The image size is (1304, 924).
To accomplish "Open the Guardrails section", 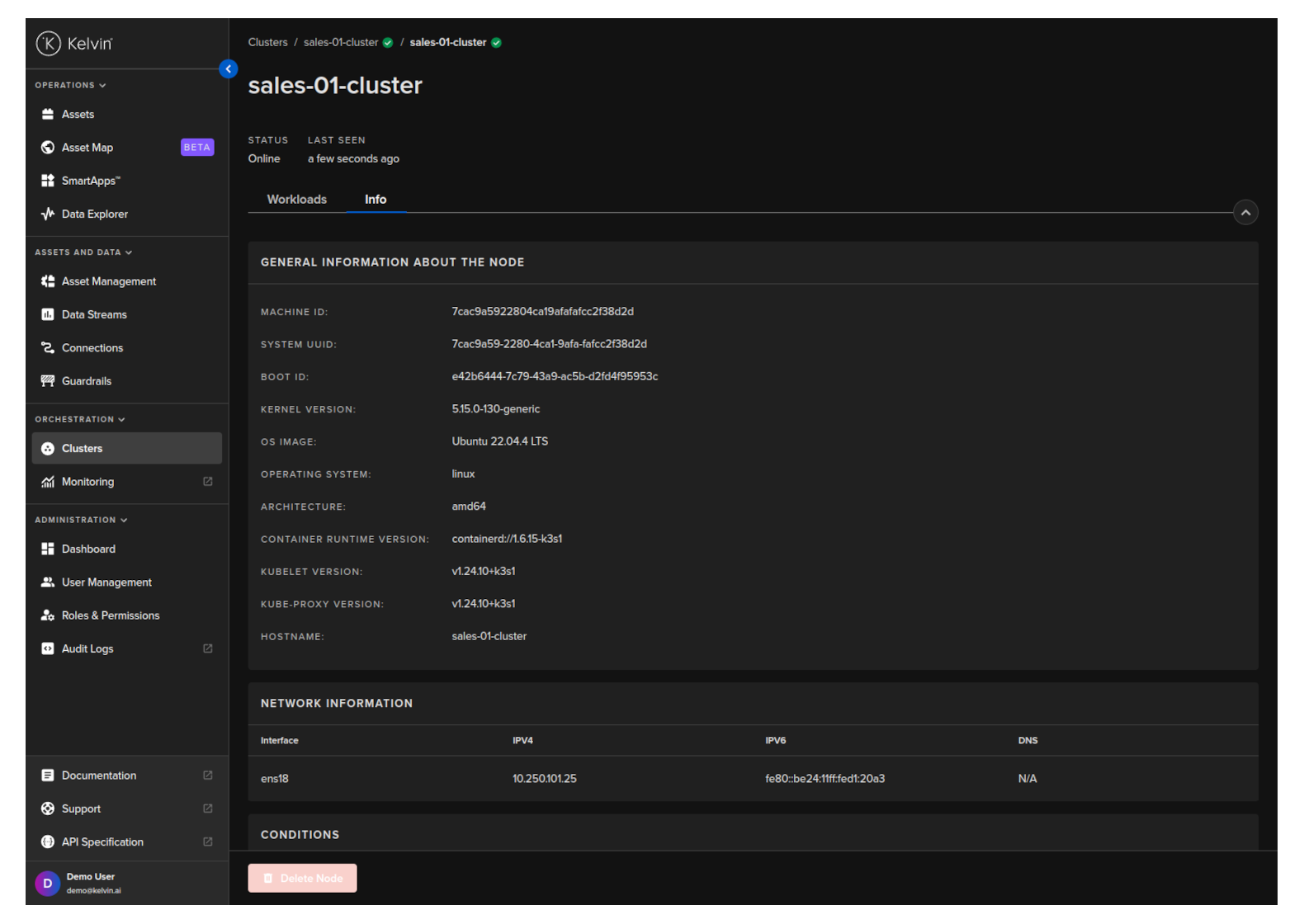I will pyautogui.click(x=86, y=381).
